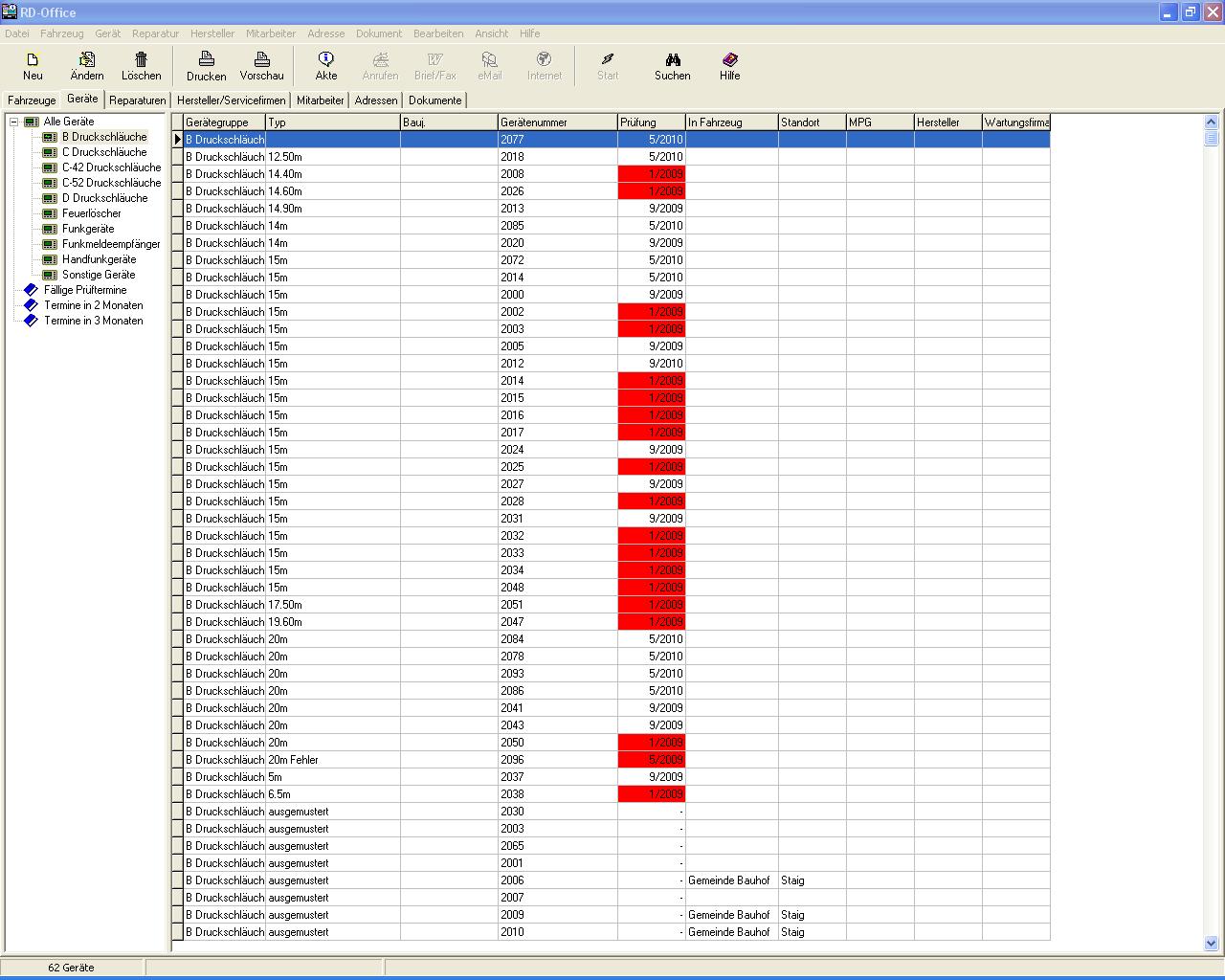Open the Akte info icon
Image resolution: width=1225 pixels, height=980 pixels.
coord(326,59)
